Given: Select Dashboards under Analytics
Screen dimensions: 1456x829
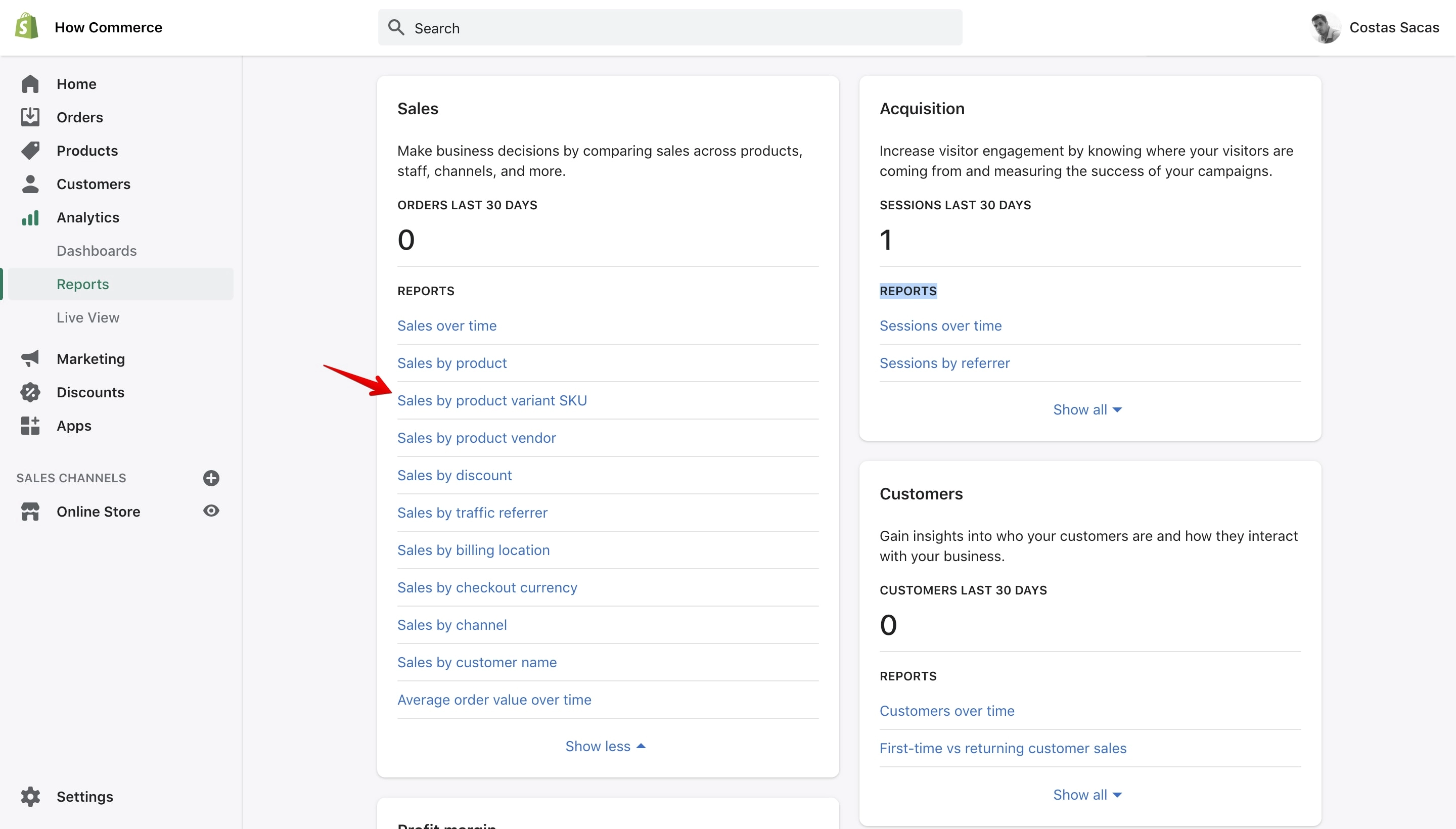Looking at the screenshot, I should (x=96, y=251).
